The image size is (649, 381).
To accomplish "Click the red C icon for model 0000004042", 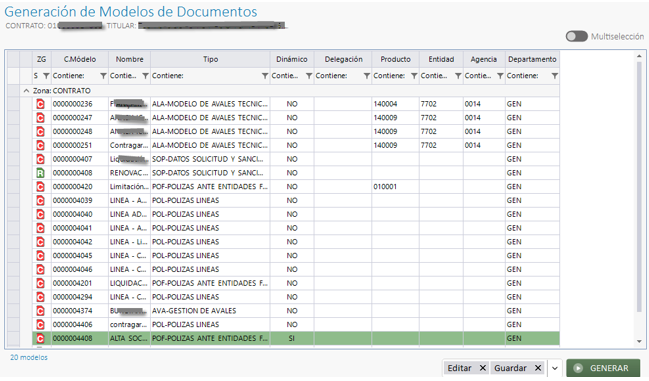I will [40, 242].
